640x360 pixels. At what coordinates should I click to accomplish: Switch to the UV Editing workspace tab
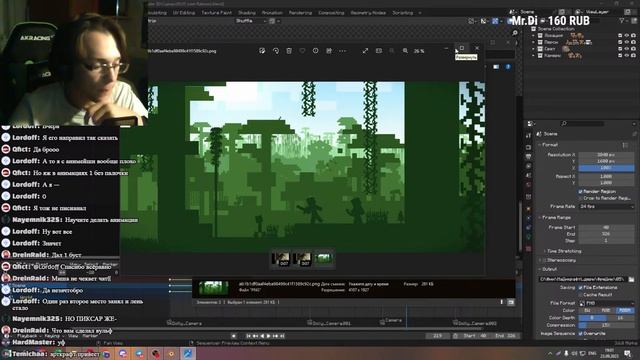pos(184,13)
